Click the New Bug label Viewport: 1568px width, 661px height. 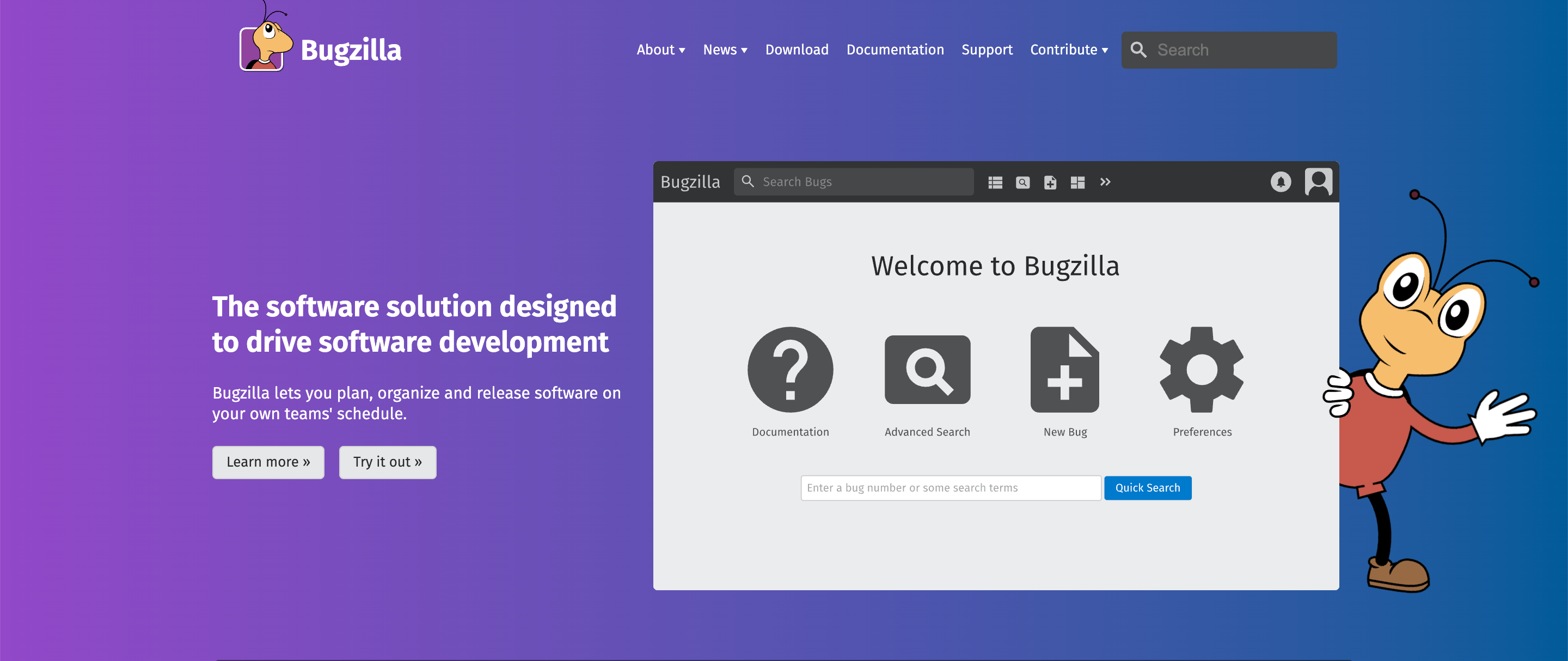1064,432
